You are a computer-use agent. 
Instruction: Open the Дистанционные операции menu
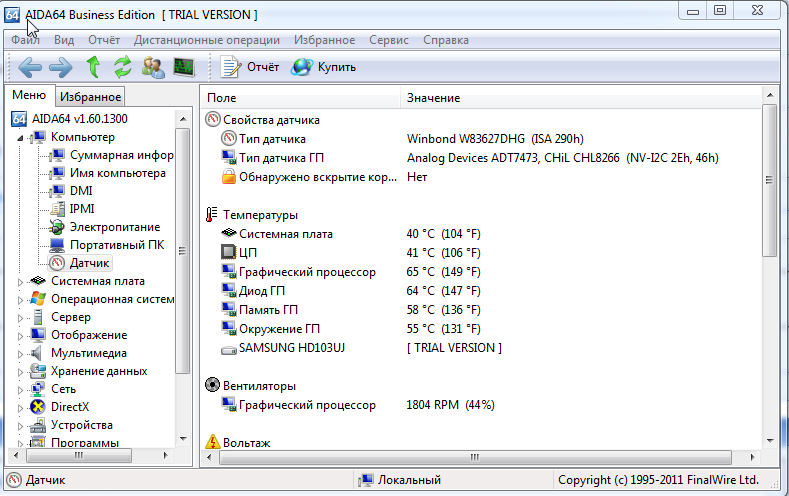point(207,40)
